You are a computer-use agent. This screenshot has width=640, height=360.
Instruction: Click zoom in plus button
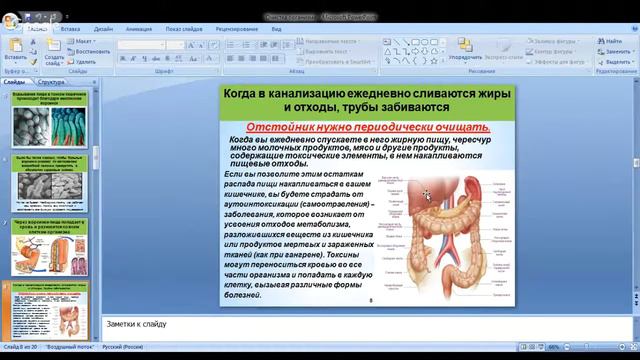[622, 347]
